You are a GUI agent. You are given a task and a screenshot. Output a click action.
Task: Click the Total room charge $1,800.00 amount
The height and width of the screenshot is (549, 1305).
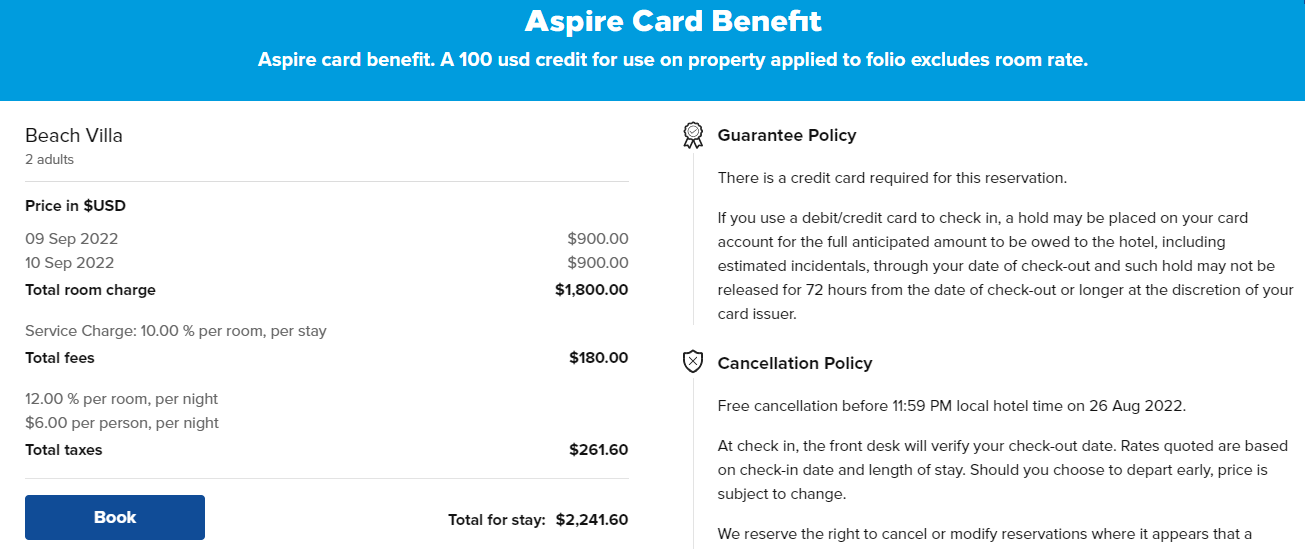tap(592, 290)
